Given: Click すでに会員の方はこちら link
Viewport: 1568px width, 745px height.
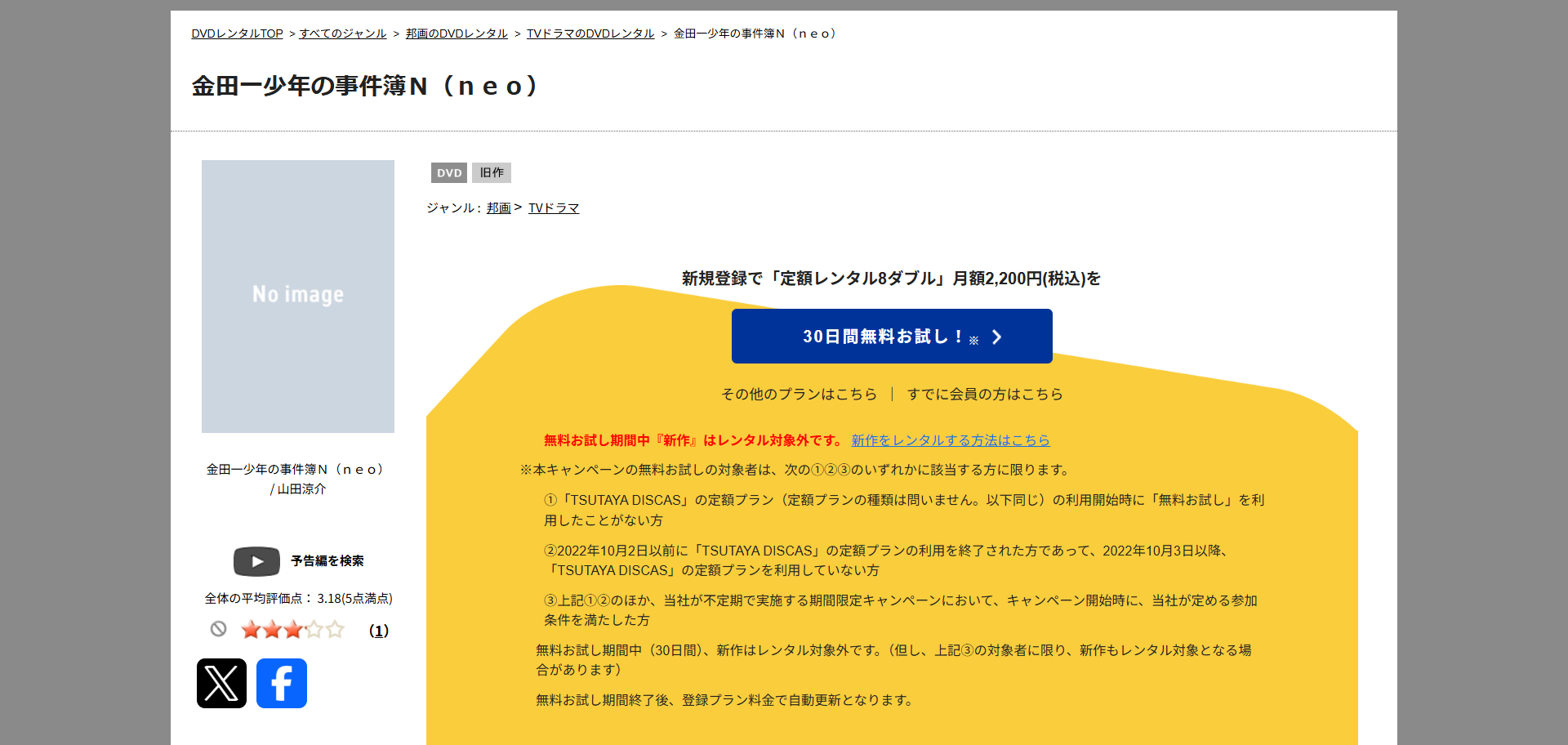Looking at the screenshot, I should coord(985,395).
